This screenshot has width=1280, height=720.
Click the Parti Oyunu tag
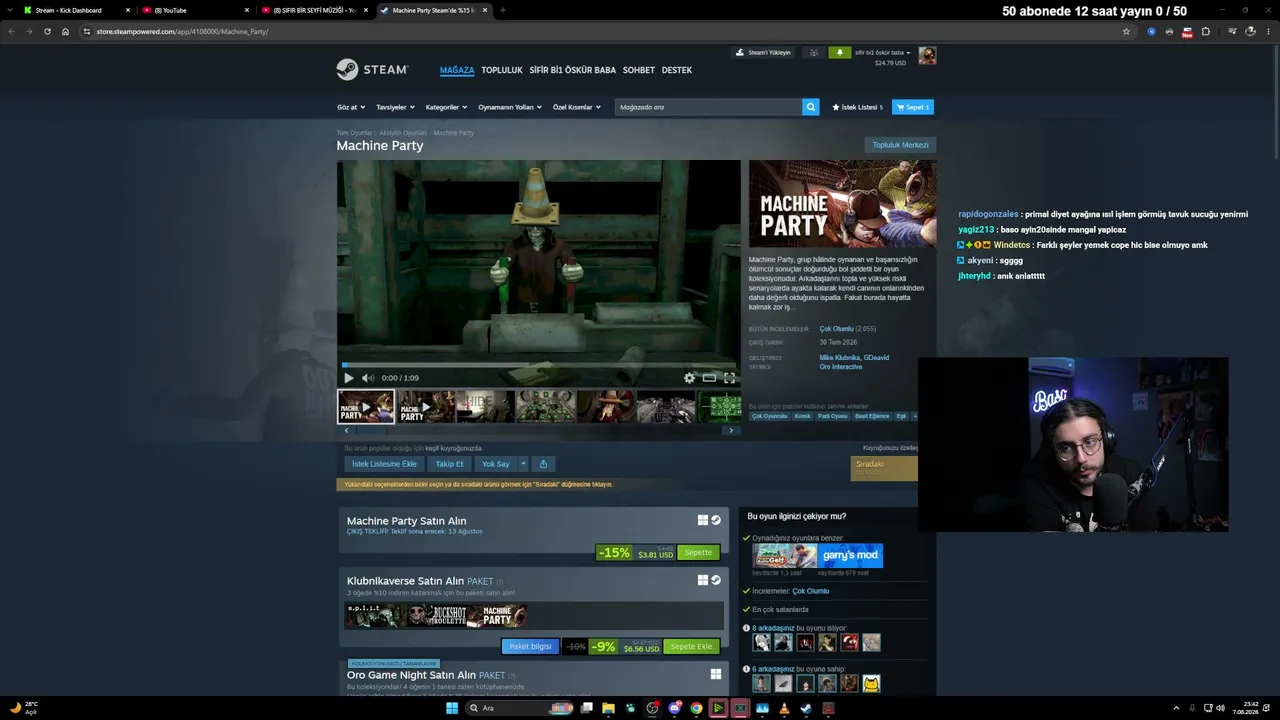(833, 416)
